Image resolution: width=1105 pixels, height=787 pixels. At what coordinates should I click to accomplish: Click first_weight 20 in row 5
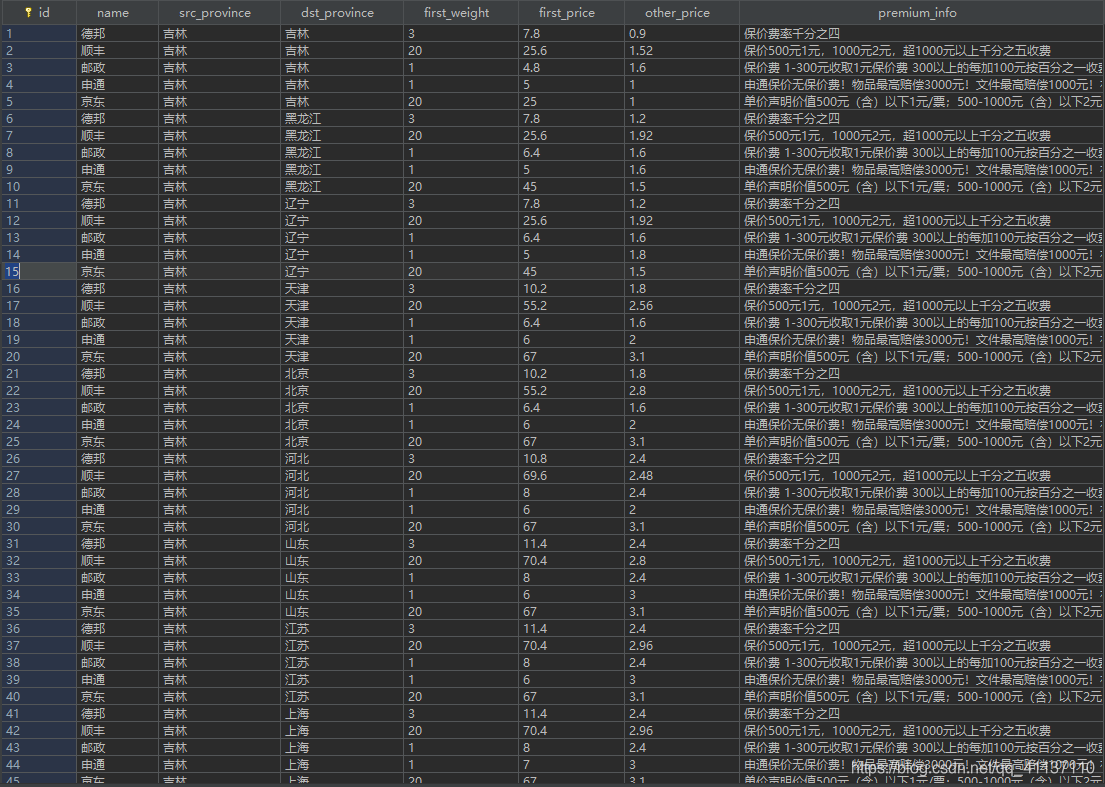[x=461, y=101]
